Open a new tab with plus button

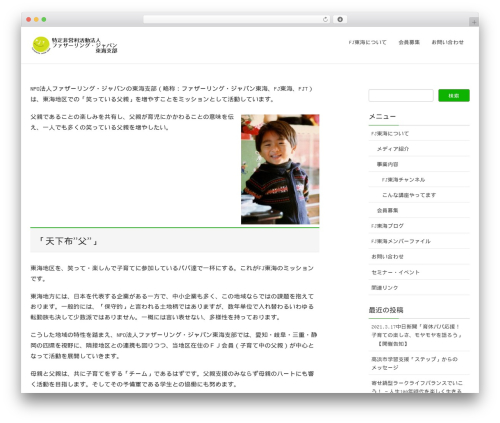click(x=474, y=22)
